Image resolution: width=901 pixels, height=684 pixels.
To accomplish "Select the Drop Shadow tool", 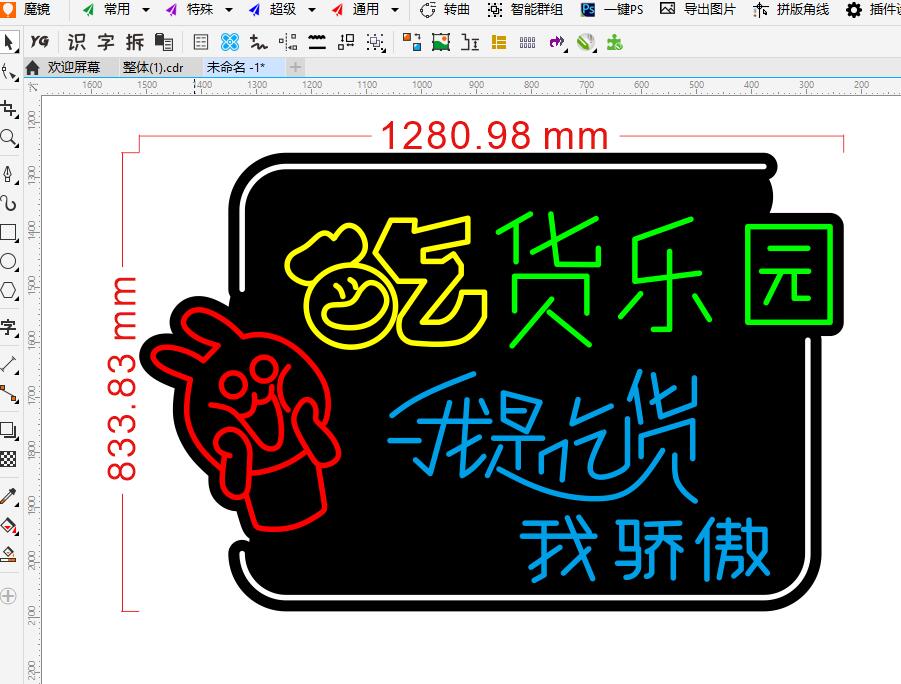I will [9, 430].
